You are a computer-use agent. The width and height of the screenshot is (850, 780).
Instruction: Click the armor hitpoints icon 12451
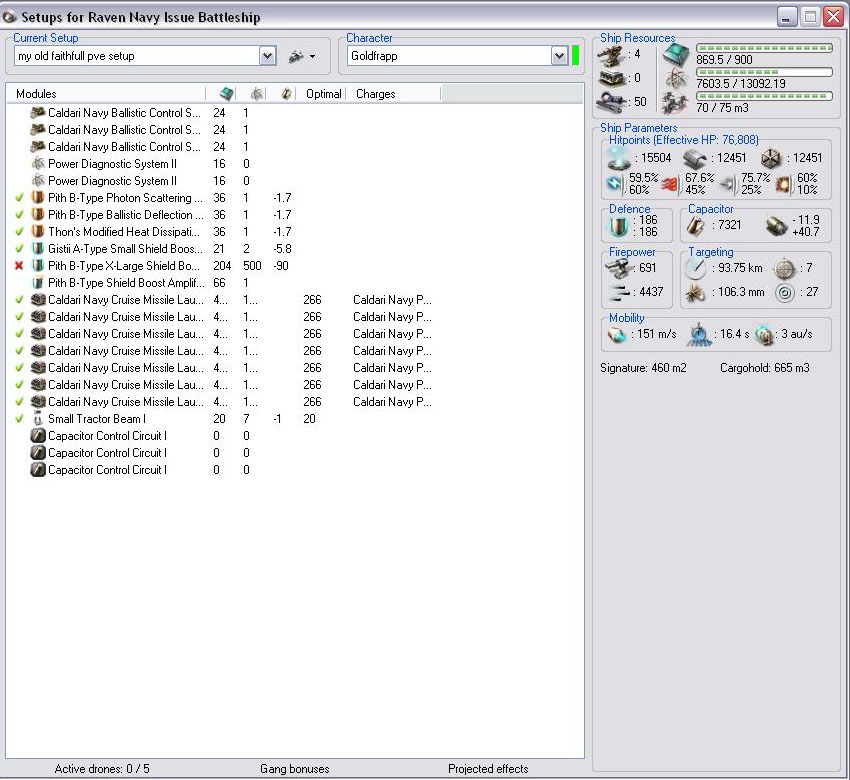point(696,159)
